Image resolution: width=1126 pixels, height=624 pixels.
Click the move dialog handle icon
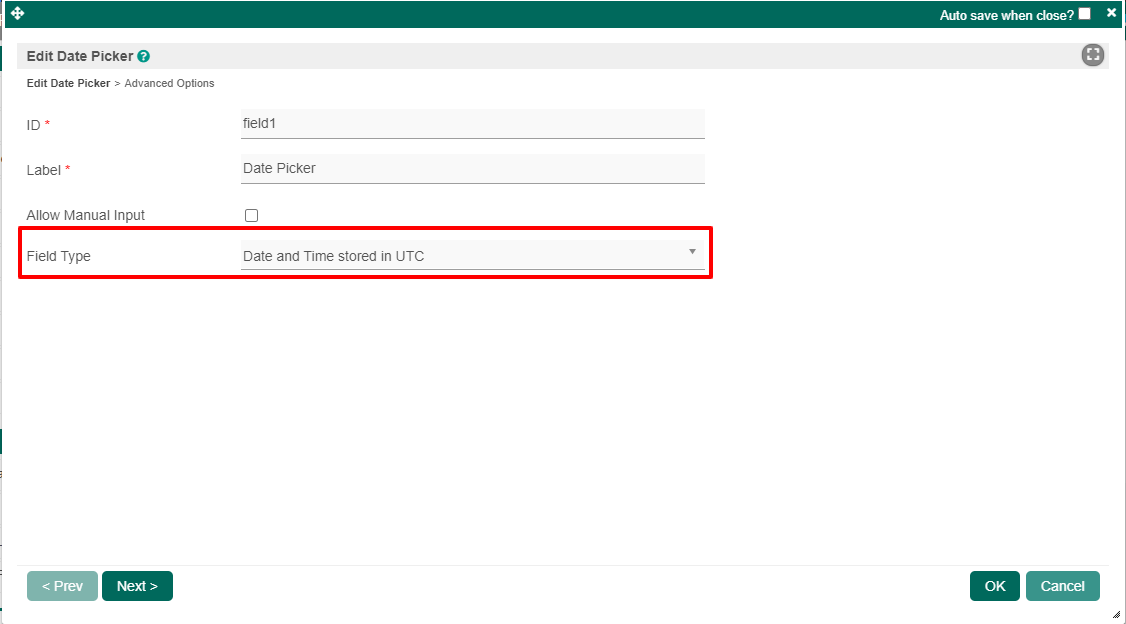tap(17, 13)
